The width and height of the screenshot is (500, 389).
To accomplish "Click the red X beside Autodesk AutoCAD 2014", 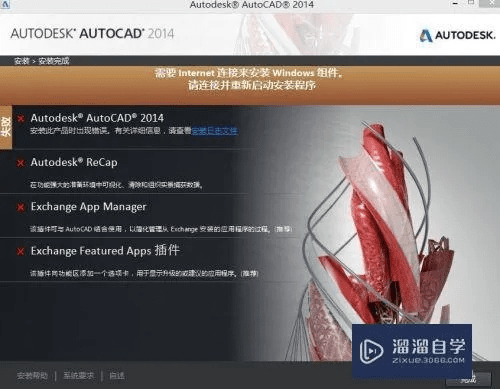I will coord(21,118).
